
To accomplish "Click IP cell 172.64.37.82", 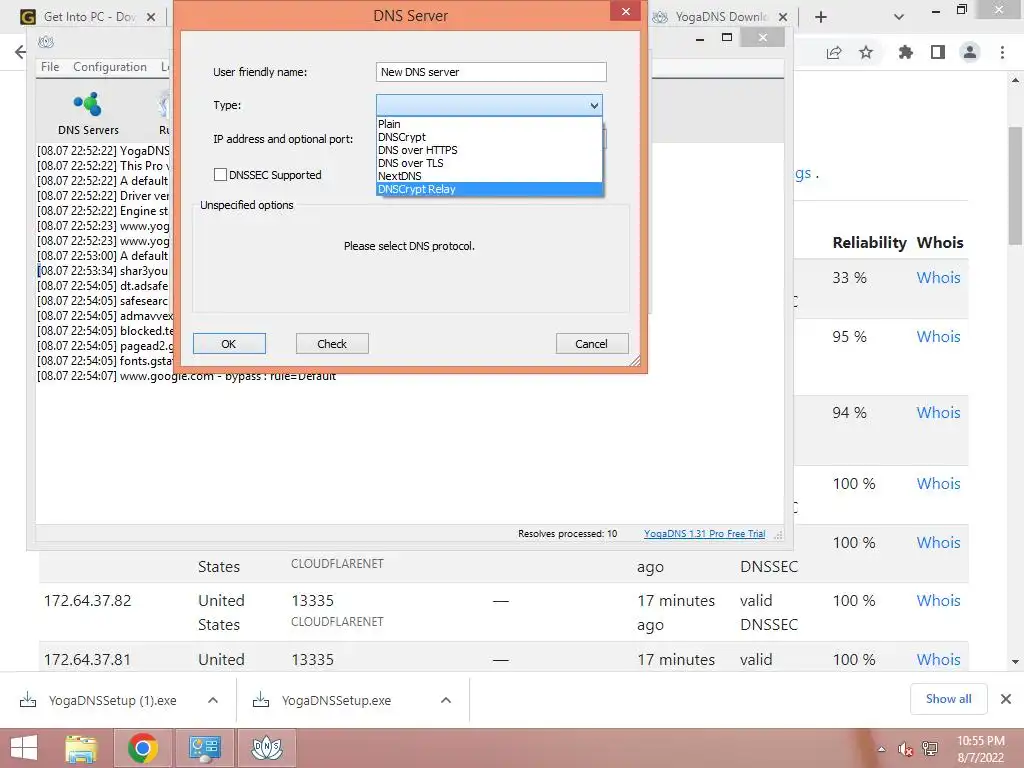I will pos(88,601).
